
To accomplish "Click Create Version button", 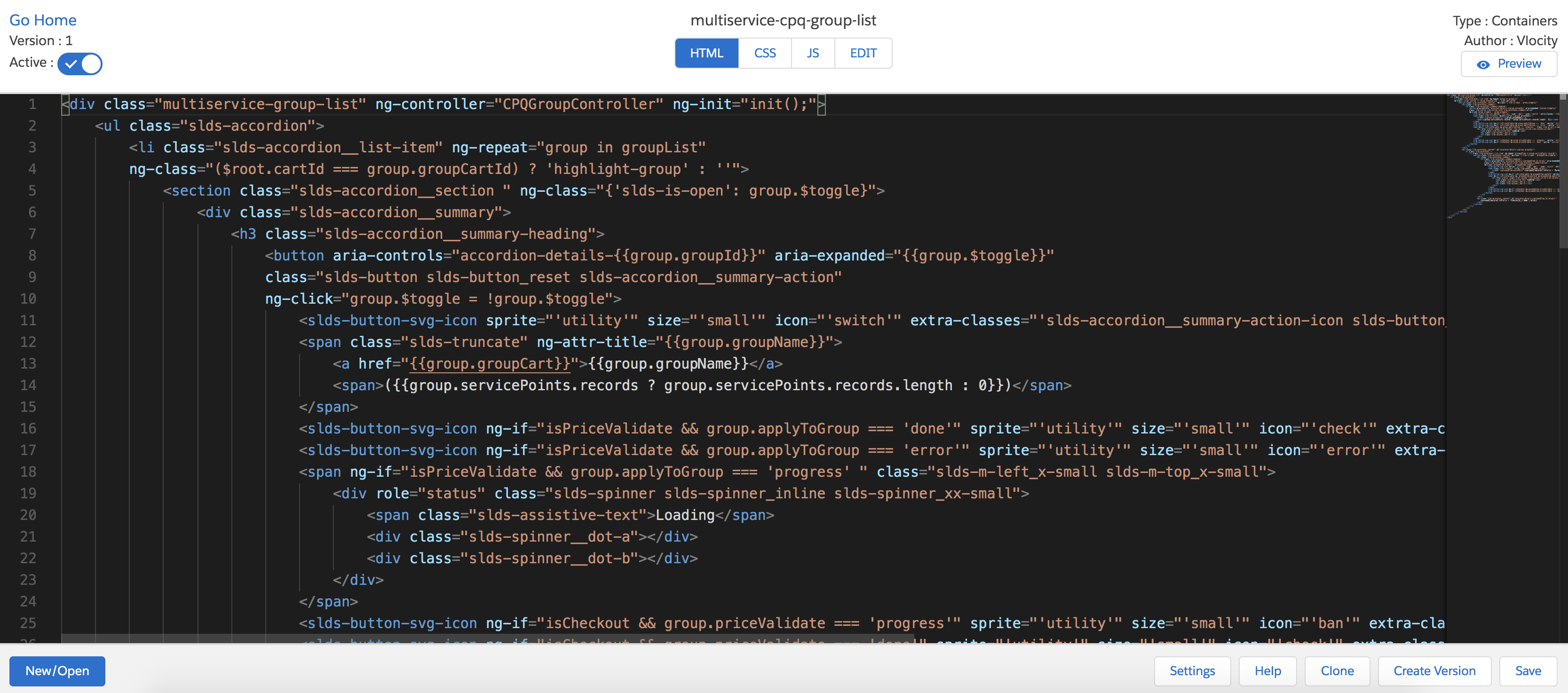I will click(1434, 670).
